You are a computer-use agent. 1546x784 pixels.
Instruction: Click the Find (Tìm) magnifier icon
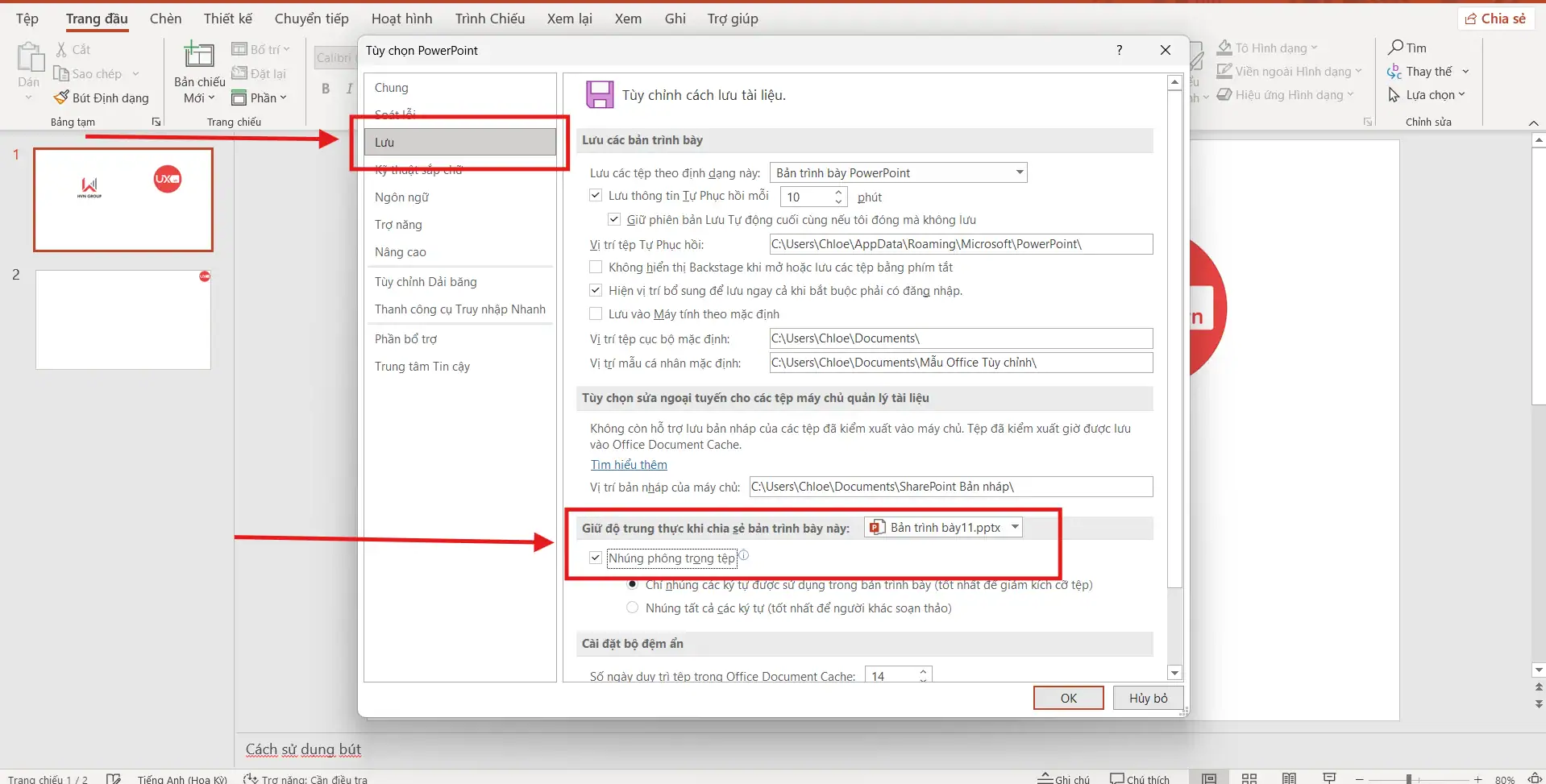click(x=1396, y=48)
